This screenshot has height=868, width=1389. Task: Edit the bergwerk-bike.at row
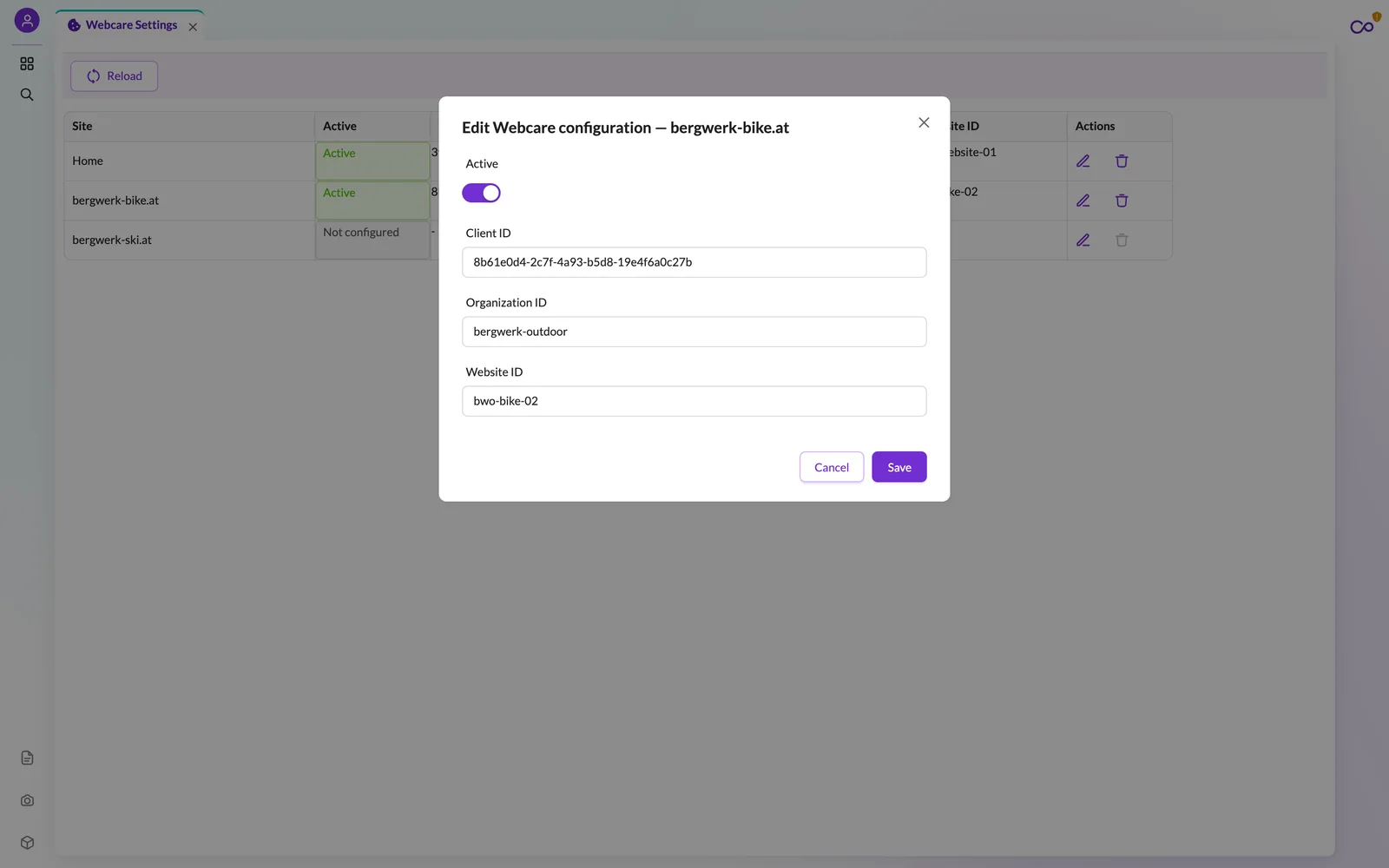(1083, 201)
